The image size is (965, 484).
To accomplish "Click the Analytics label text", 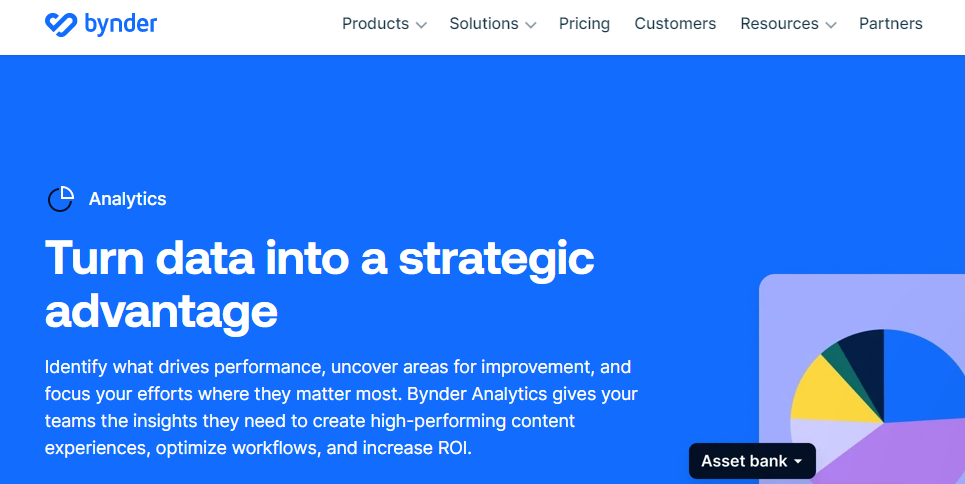I will click(x=127, y=199).
